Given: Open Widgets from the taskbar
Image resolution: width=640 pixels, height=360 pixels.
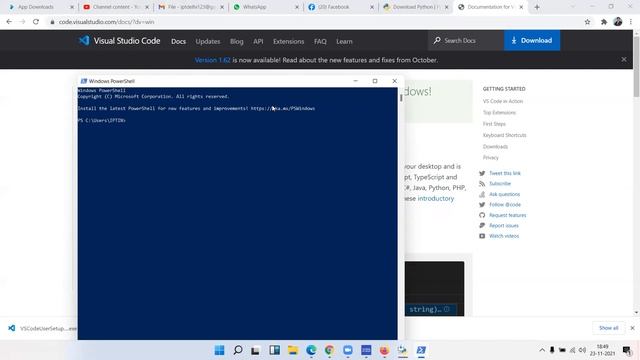Looking at the screenshot, I should (274, 350).
